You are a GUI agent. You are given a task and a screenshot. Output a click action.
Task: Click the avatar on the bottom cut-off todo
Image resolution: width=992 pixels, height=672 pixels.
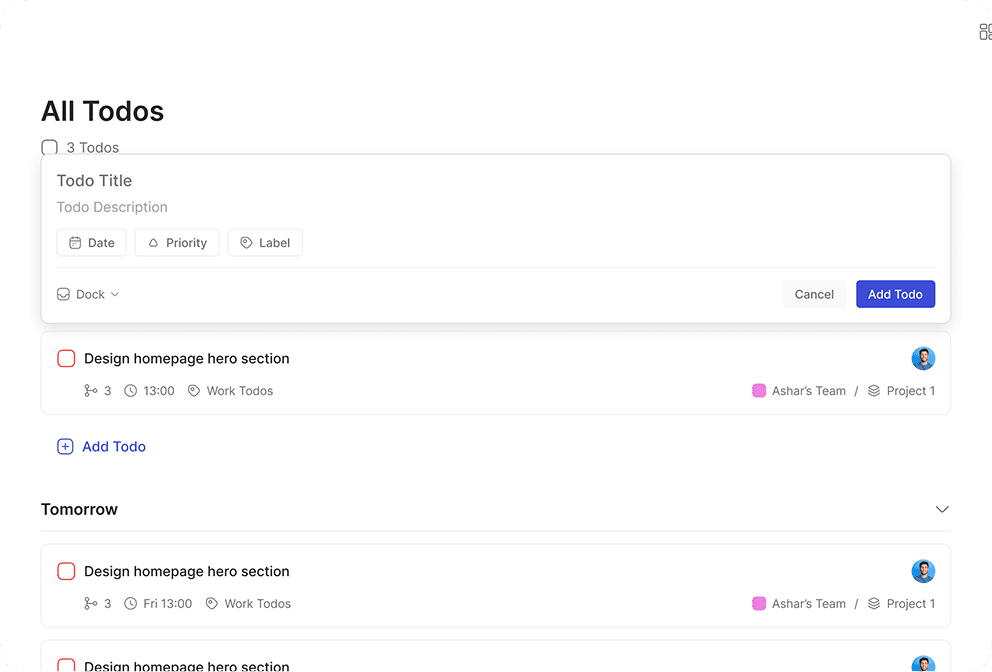click(x=923, y=664)
